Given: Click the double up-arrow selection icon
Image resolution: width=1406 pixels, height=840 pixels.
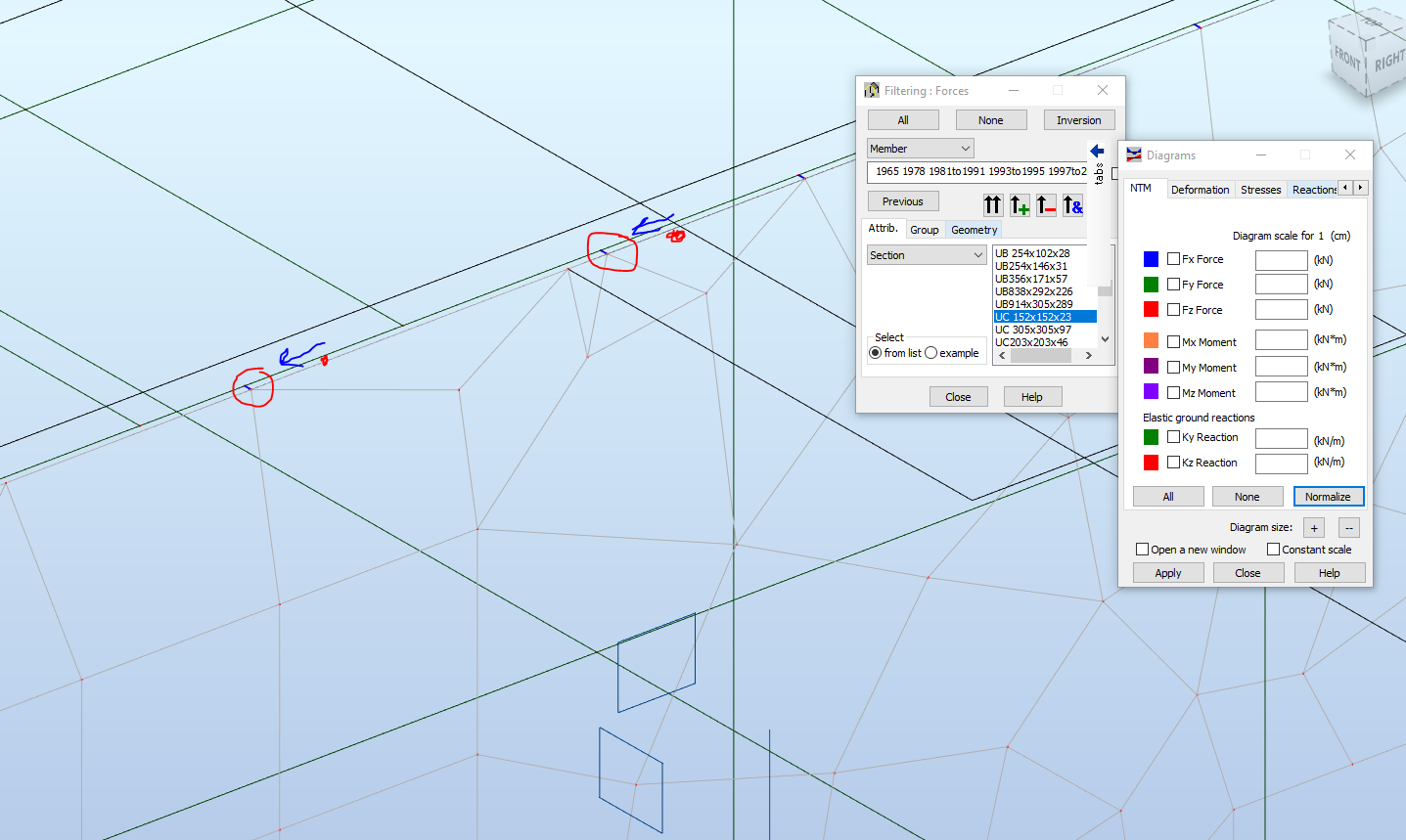Looking at the screenshot, I should click(x=993, y=205).
